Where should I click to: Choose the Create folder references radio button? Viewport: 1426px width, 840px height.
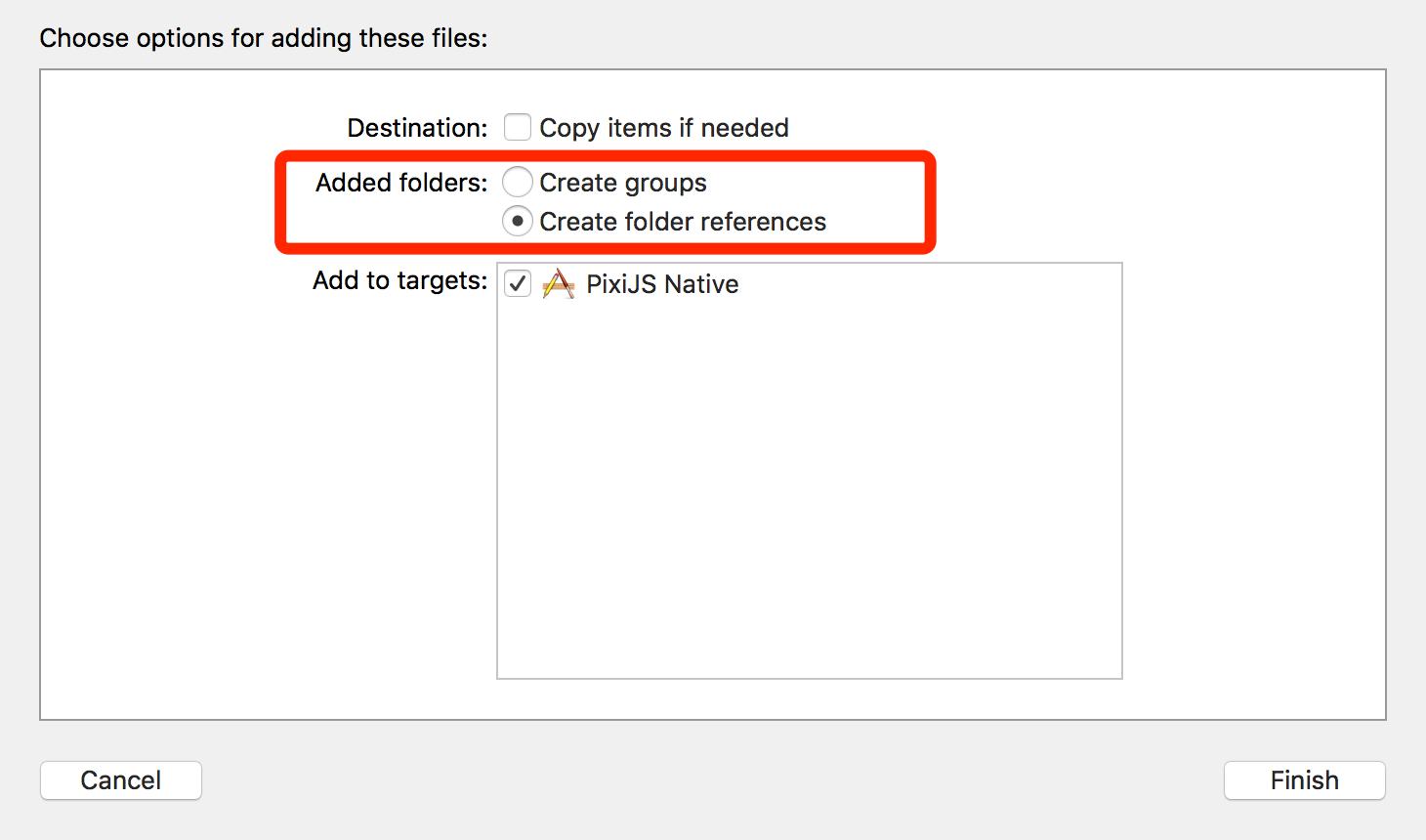pos(518,222)
